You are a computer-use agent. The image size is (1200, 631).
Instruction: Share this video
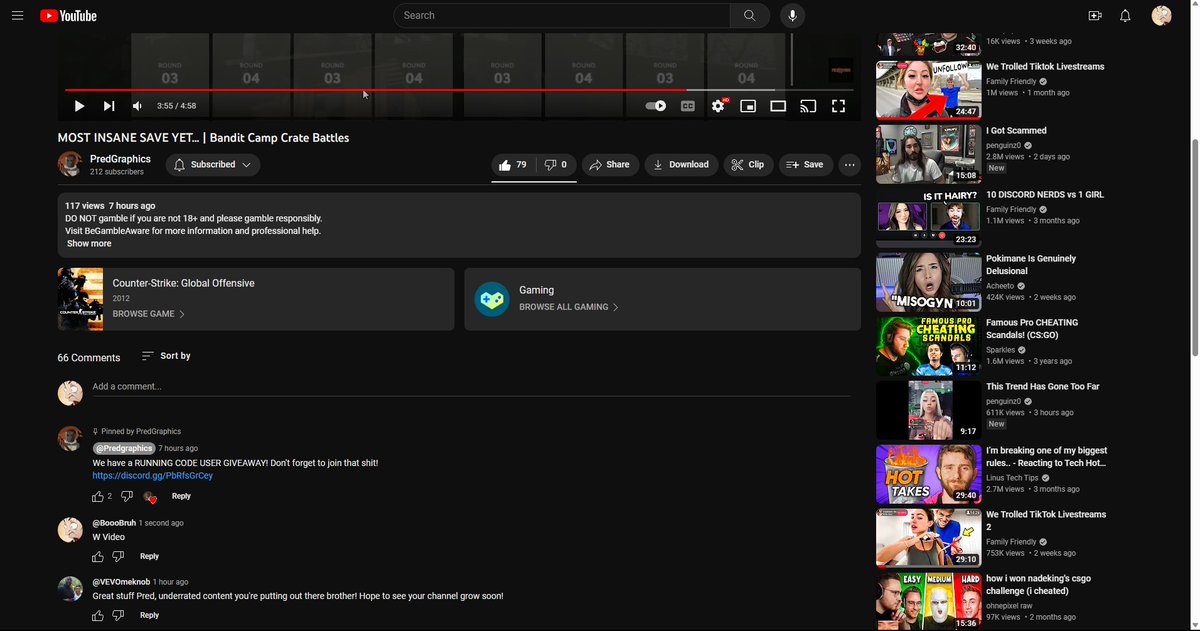pos(610,165)
